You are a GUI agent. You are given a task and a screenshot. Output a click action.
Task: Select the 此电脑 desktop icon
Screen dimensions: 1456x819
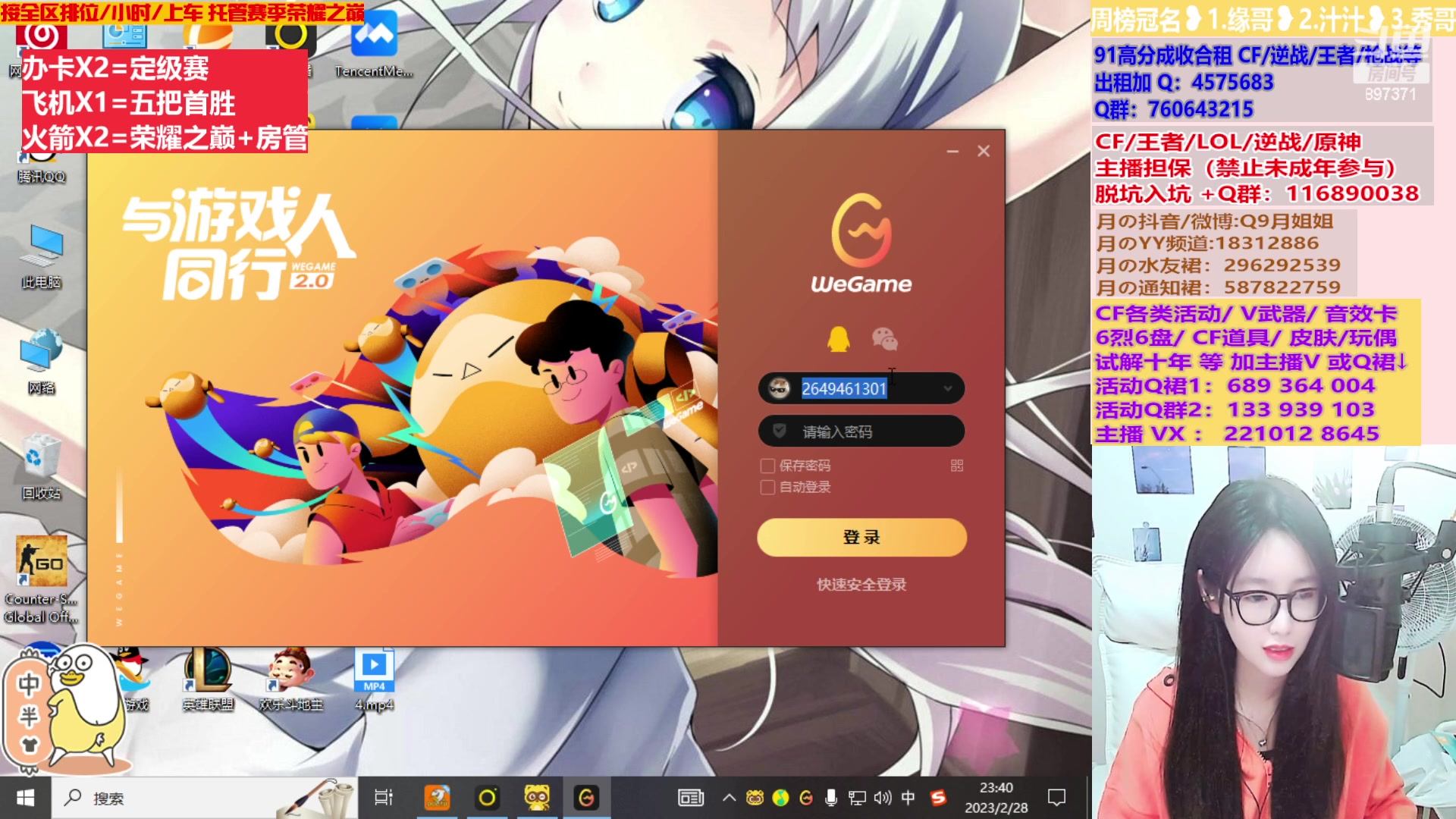point(42,256)
